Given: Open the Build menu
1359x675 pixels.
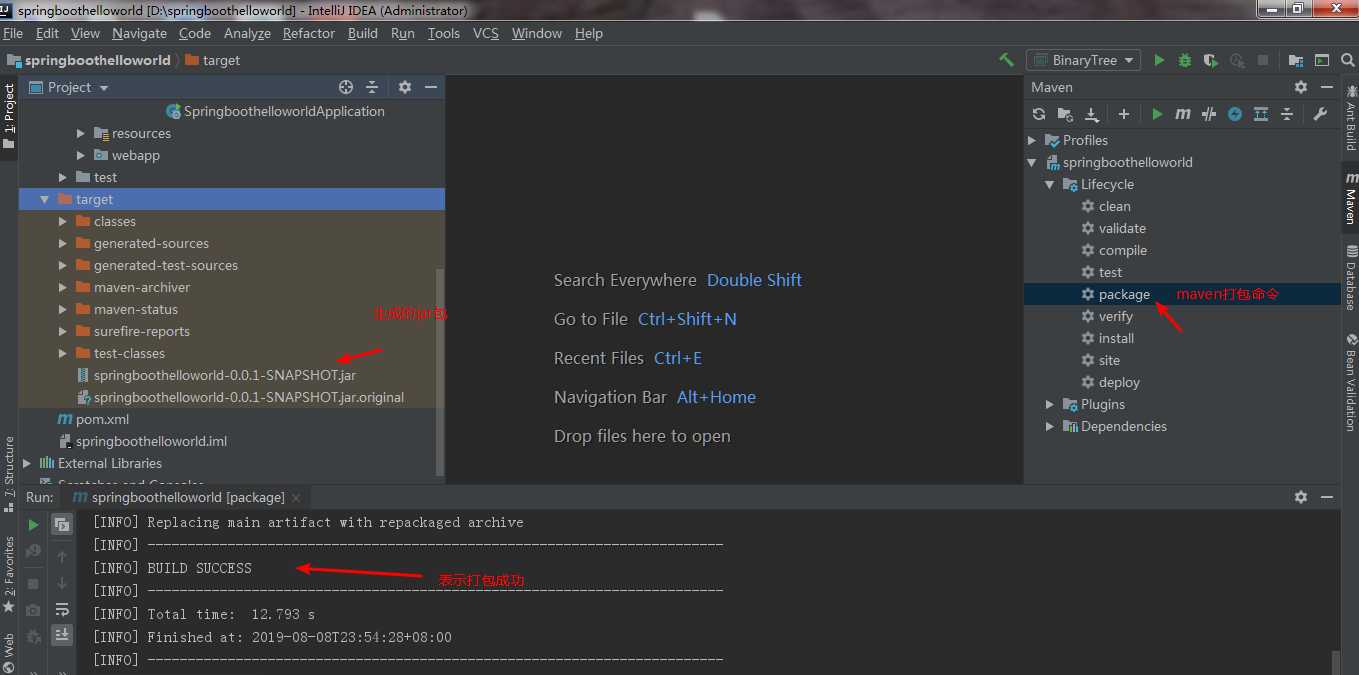Looking at the screenshot, I should coord(363,33).
